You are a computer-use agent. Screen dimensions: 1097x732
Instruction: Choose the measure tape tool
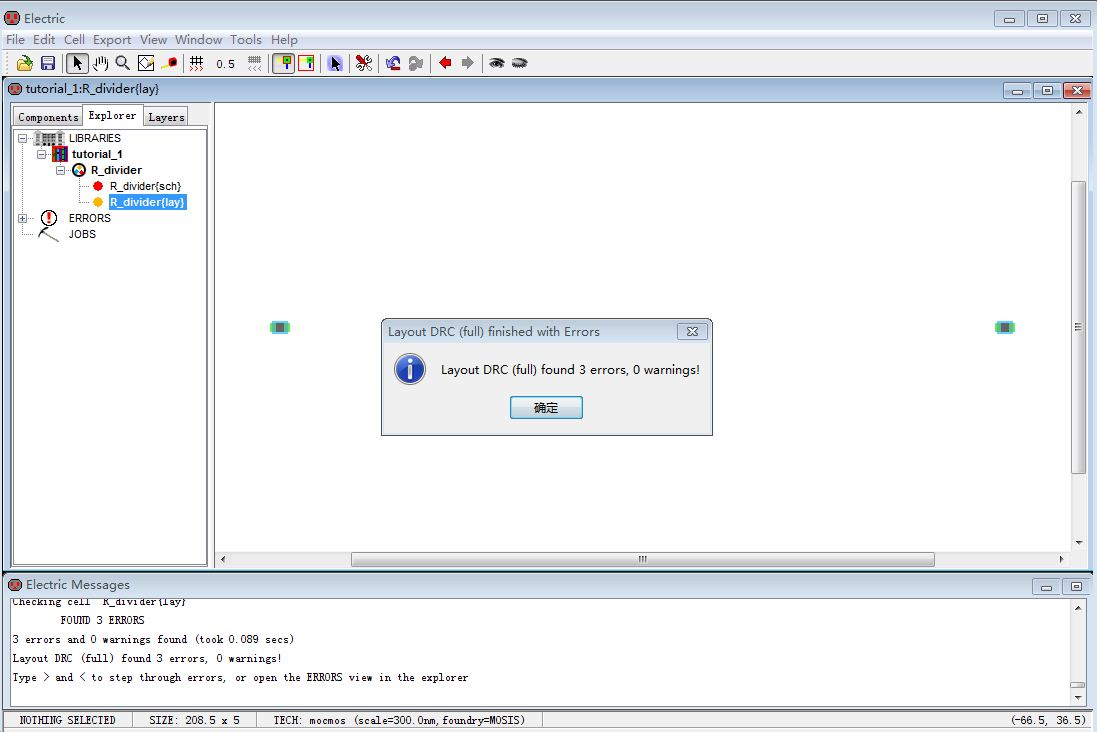(169, 64)
